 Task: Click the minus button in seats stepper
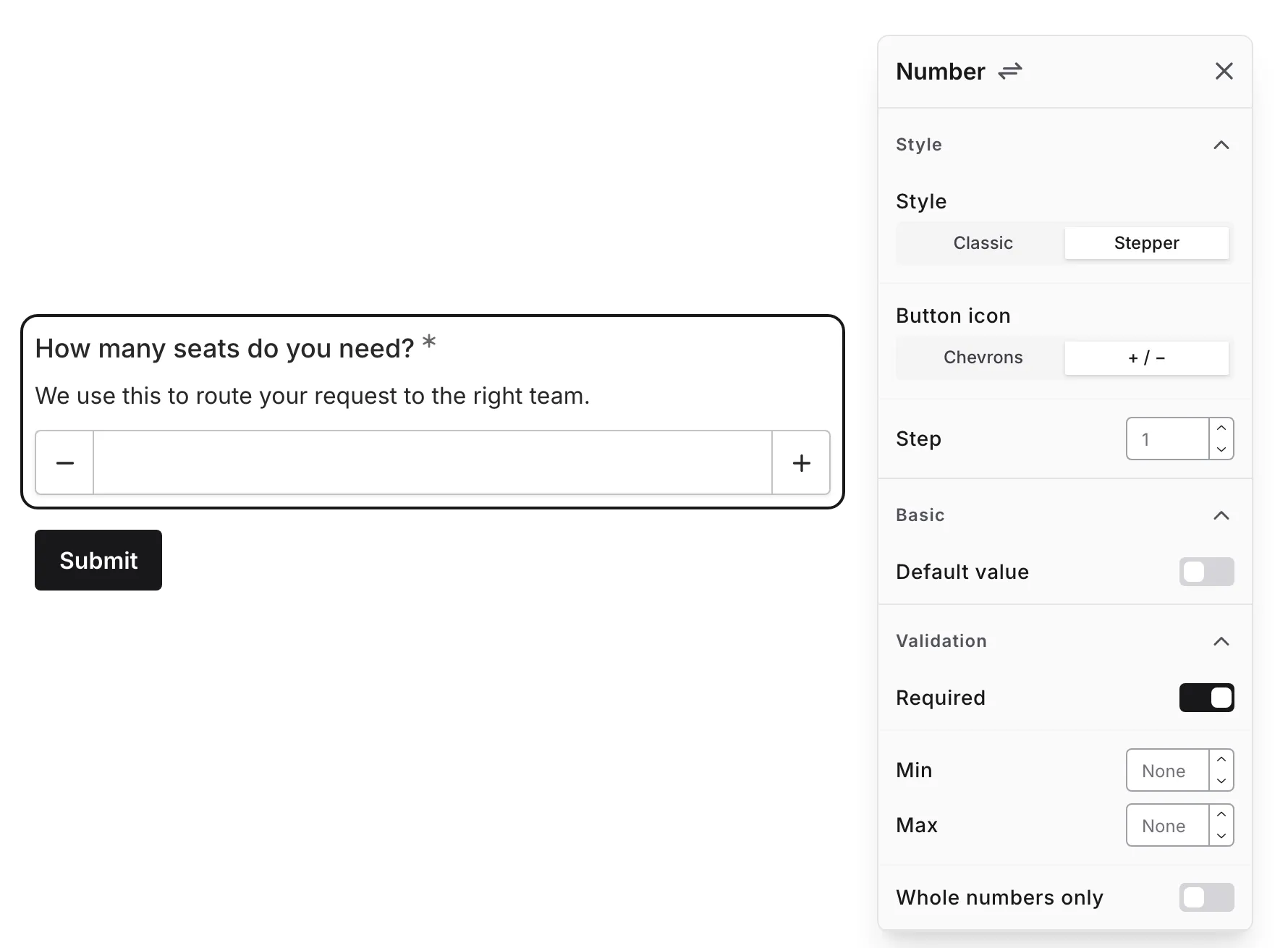pyautogui.click(x=65, y=462)
